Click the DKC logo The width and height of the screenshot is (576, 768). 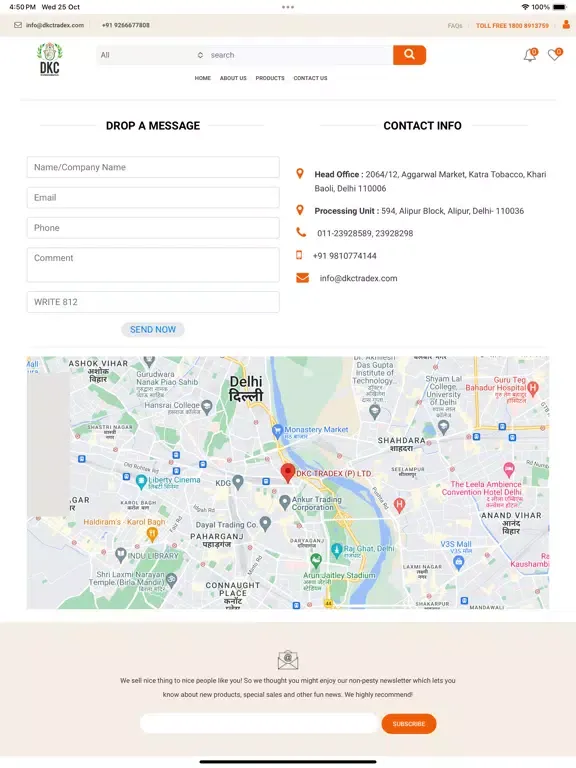(49, 59)
